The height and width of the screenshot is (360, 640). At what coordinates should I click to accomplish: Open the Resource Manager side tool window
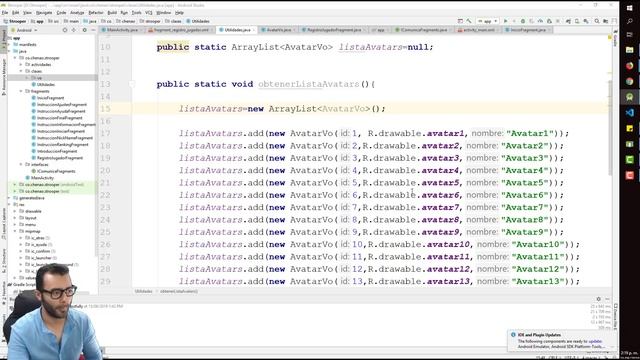click(x=4, y=76)
